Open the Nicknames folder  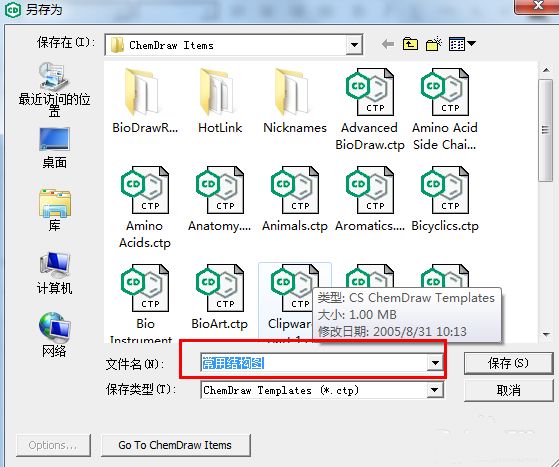click(294, 102)
